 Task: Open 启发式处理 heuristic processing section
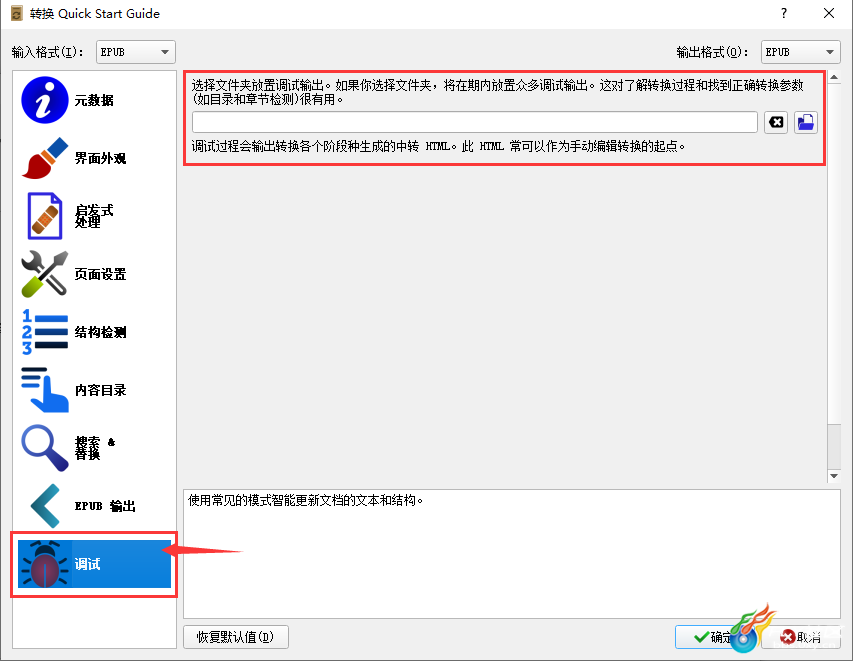pos(94,216)
